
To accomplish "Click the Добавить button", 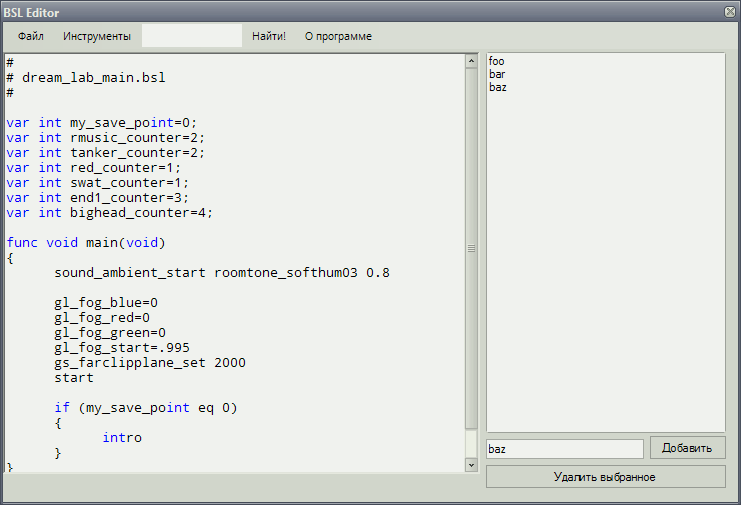I will [x=687, y=448].
